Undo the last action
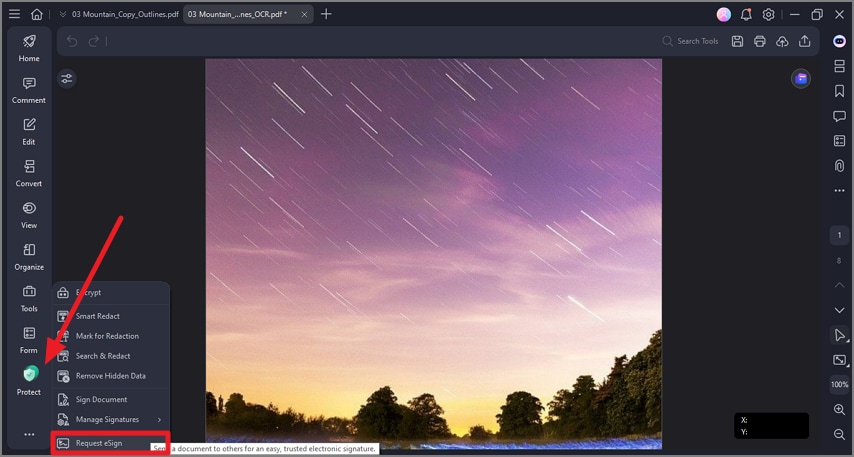The width and height of the screenshot is (854, 457). [72, 41]
